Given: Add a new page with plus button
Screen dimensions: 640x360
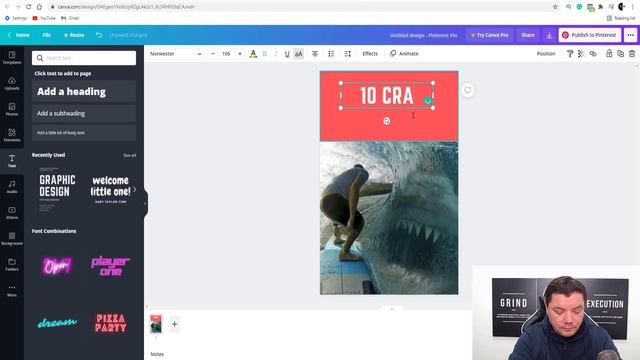Looking at the screenshot, I should click(174, 324).
